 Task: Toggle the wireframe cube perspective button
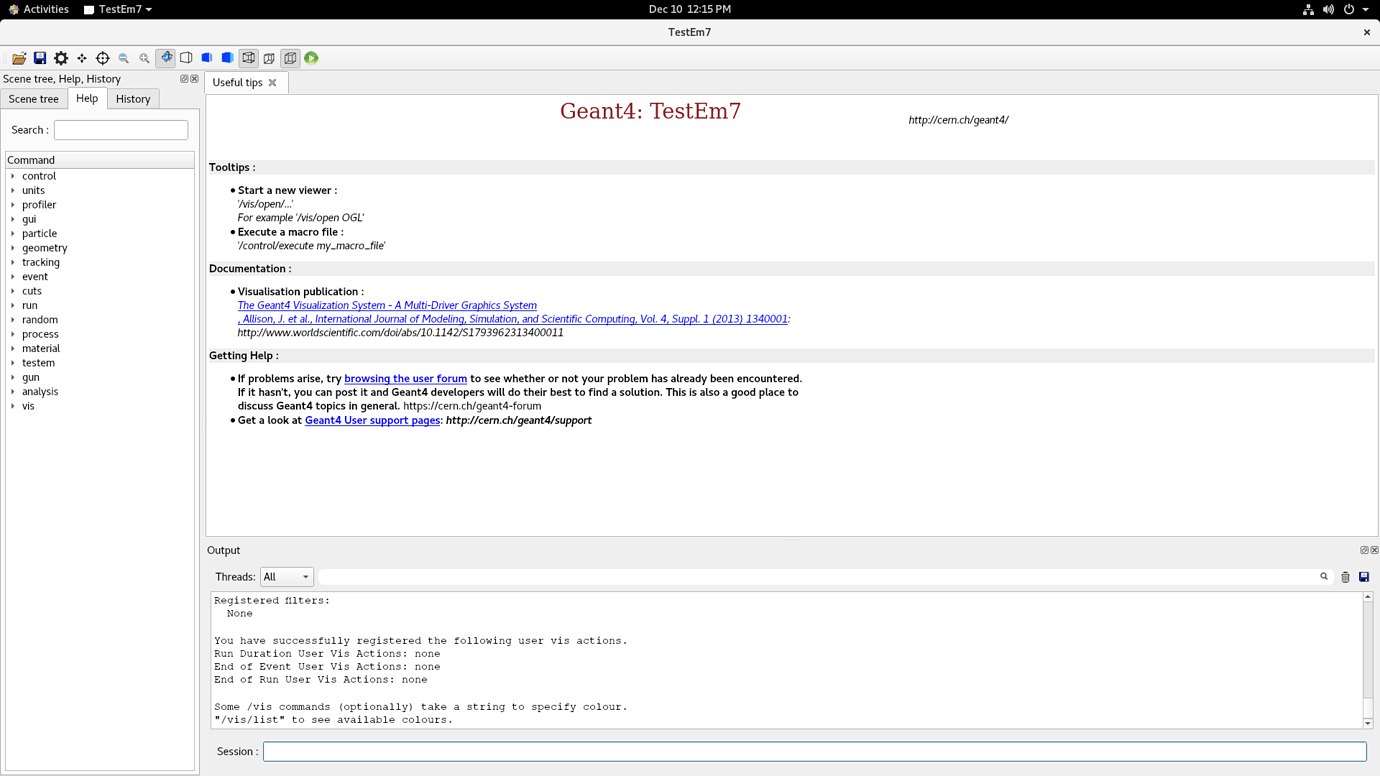[249, 58]
